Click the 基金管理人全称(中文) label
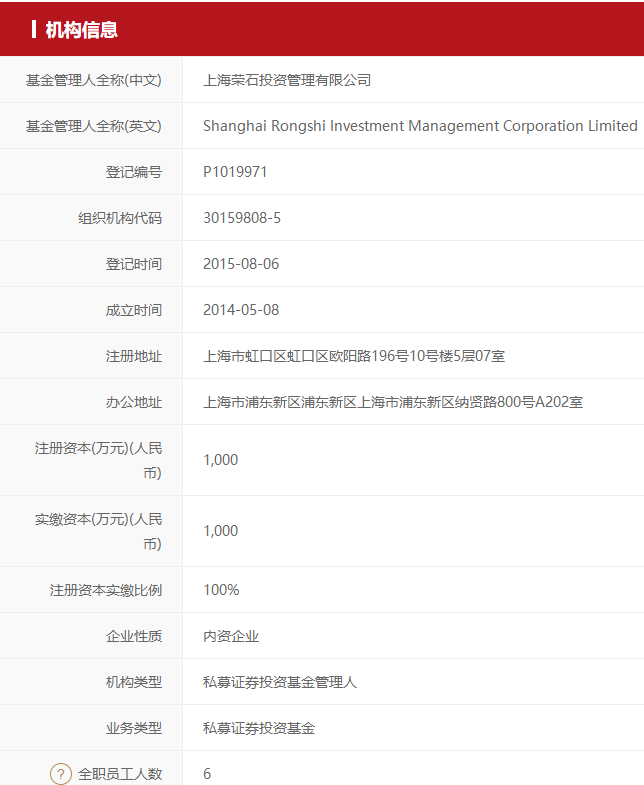644x785 pixels. click(x=94, y=80)
